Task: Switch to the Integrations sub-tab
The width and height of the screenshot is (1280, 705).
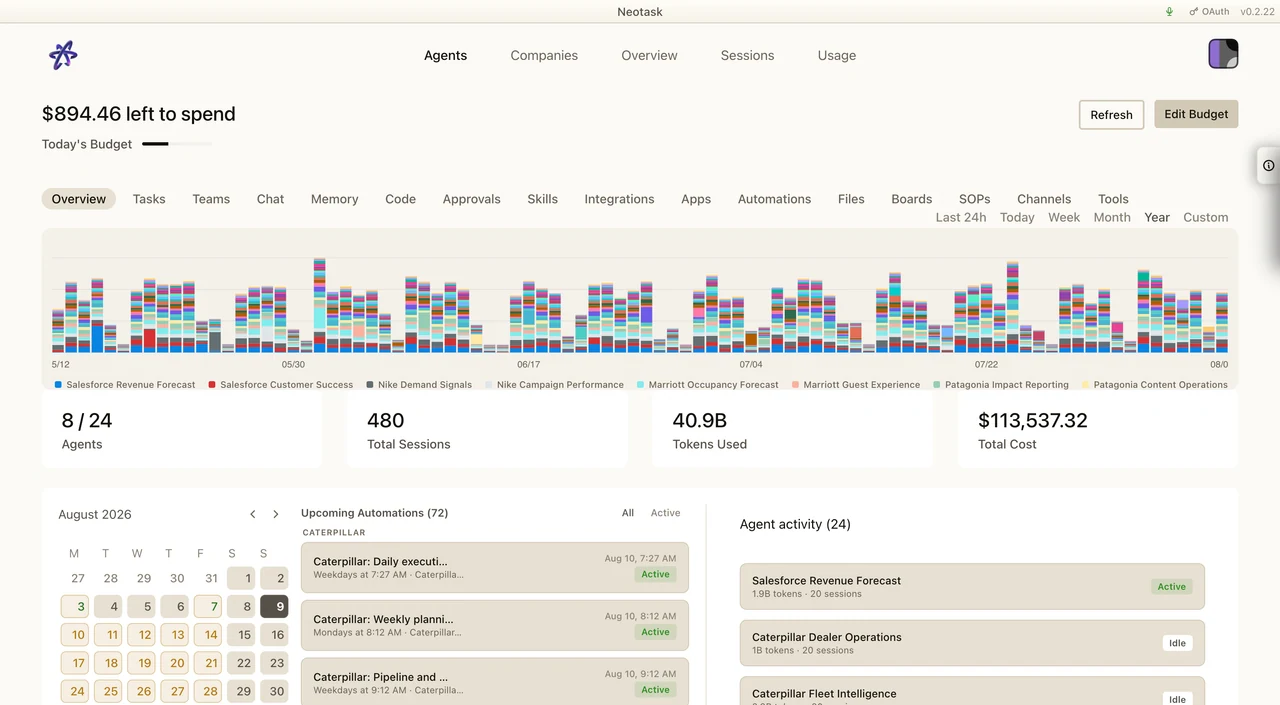Action: 619,199
